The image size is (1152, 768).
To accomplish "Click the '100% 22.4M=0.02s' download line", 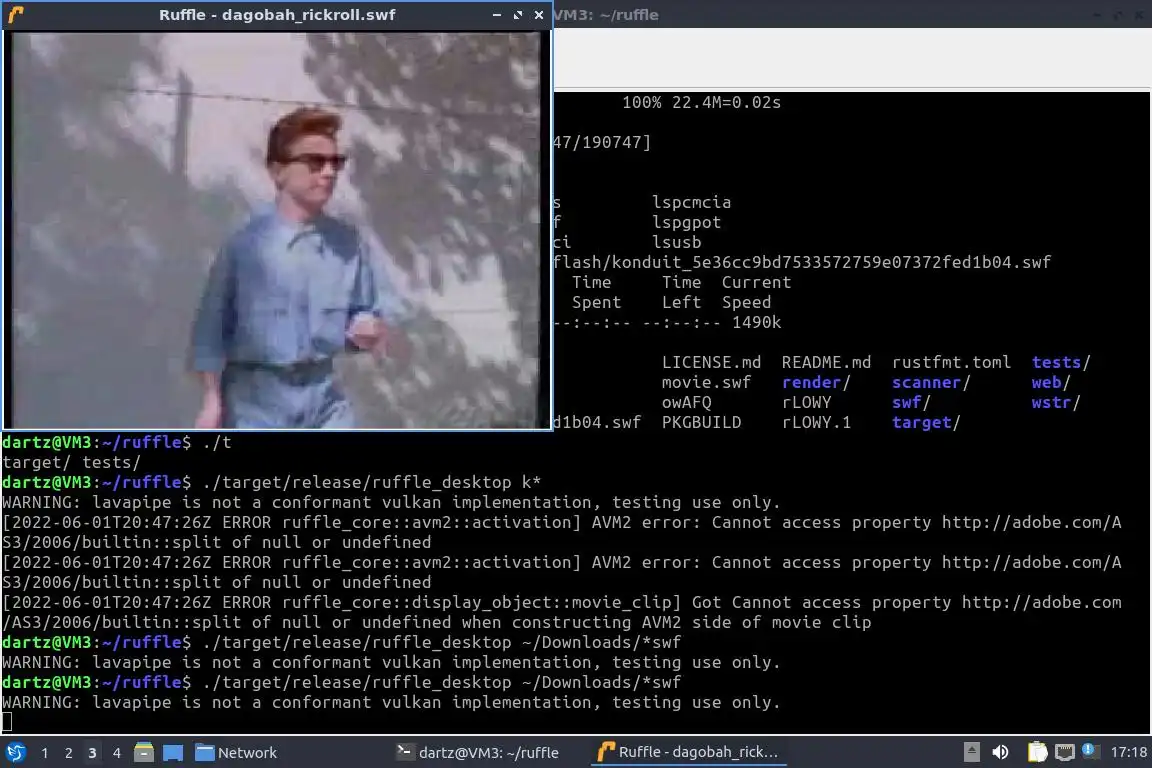I will [701, 102].
